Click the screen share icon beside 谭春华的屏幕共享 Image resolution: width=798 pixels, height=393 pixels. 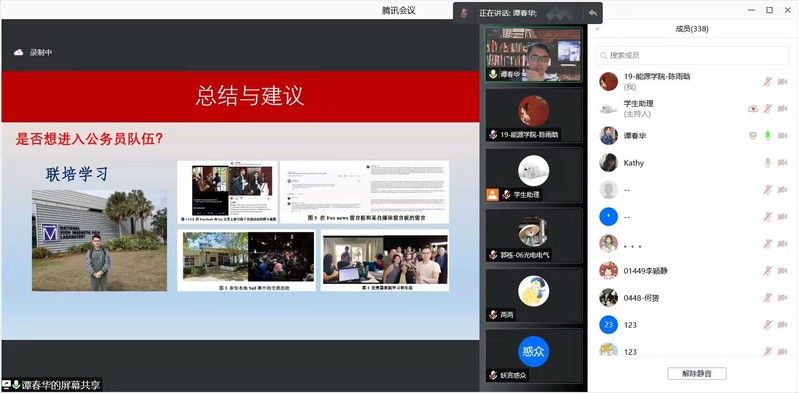[6, 385]
